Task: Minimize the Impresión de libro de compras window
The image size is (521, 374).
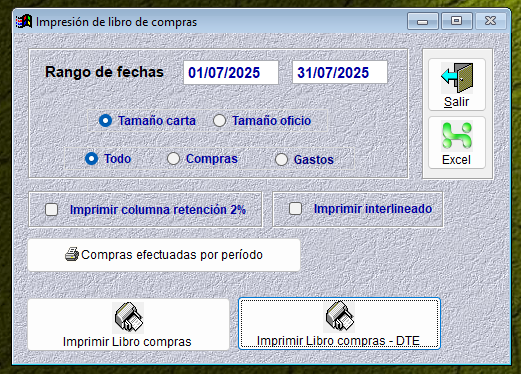Action: tap(423, 21)
